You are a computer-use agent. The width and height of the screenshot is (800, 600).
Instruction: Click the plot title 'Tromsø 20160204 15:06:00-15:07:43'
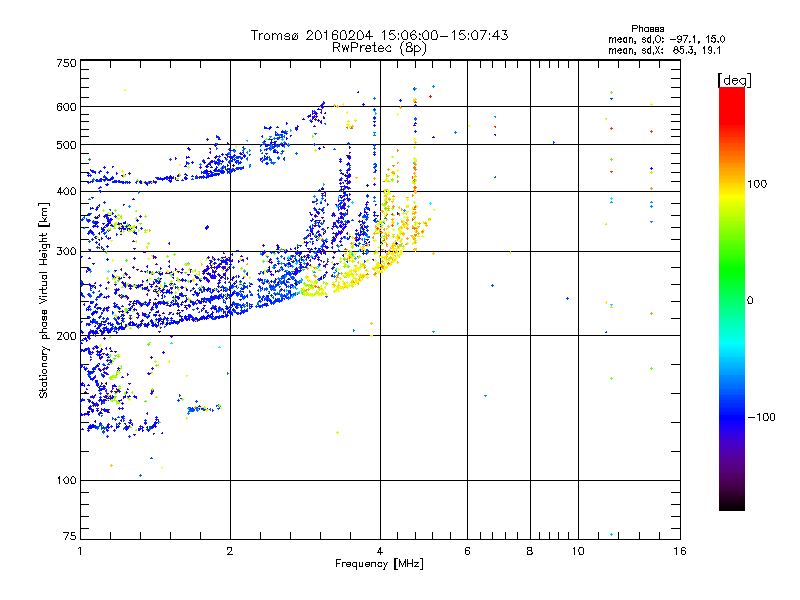(x=380, y=35)
